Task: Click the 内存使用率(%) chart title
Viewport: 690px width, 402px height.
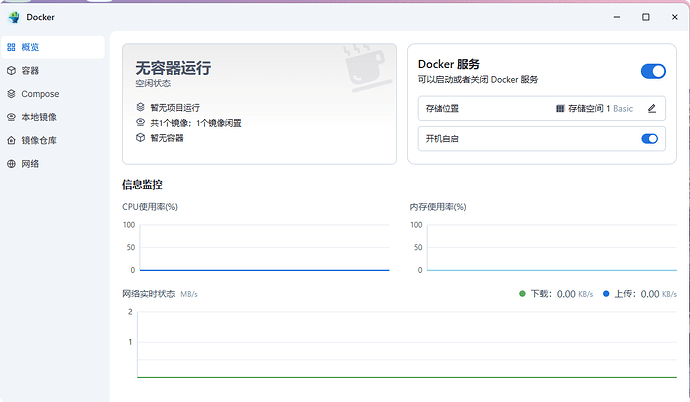Action: pos(437,207)
